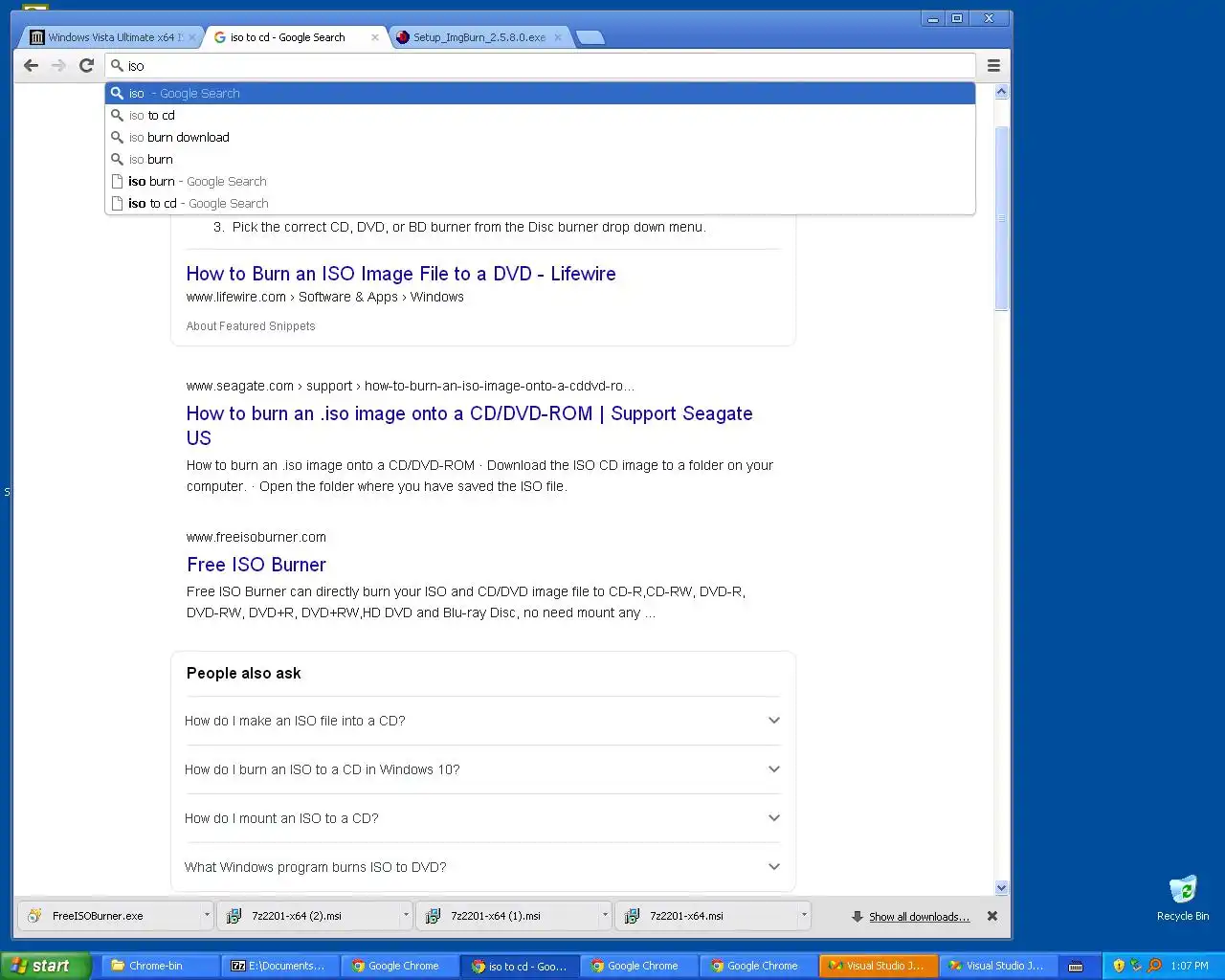Switch to the first Visual Studio J... taskbar item

tap(878, 966)
